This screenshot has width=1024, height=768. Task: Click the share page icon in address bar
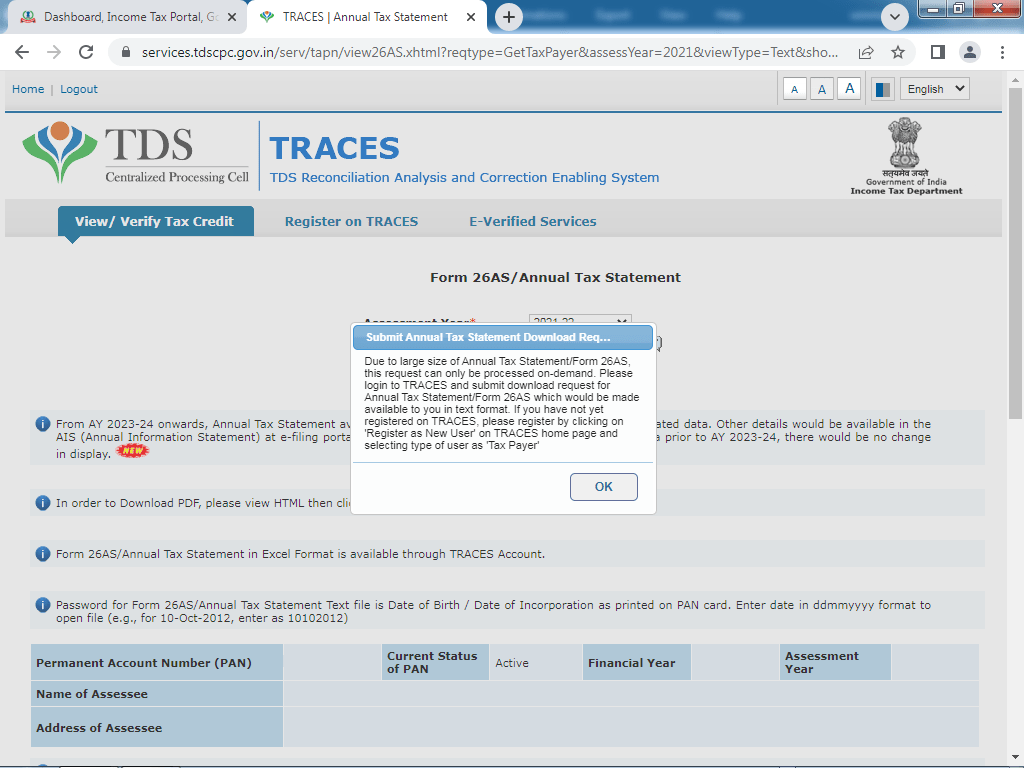click(x=866, y=52)
